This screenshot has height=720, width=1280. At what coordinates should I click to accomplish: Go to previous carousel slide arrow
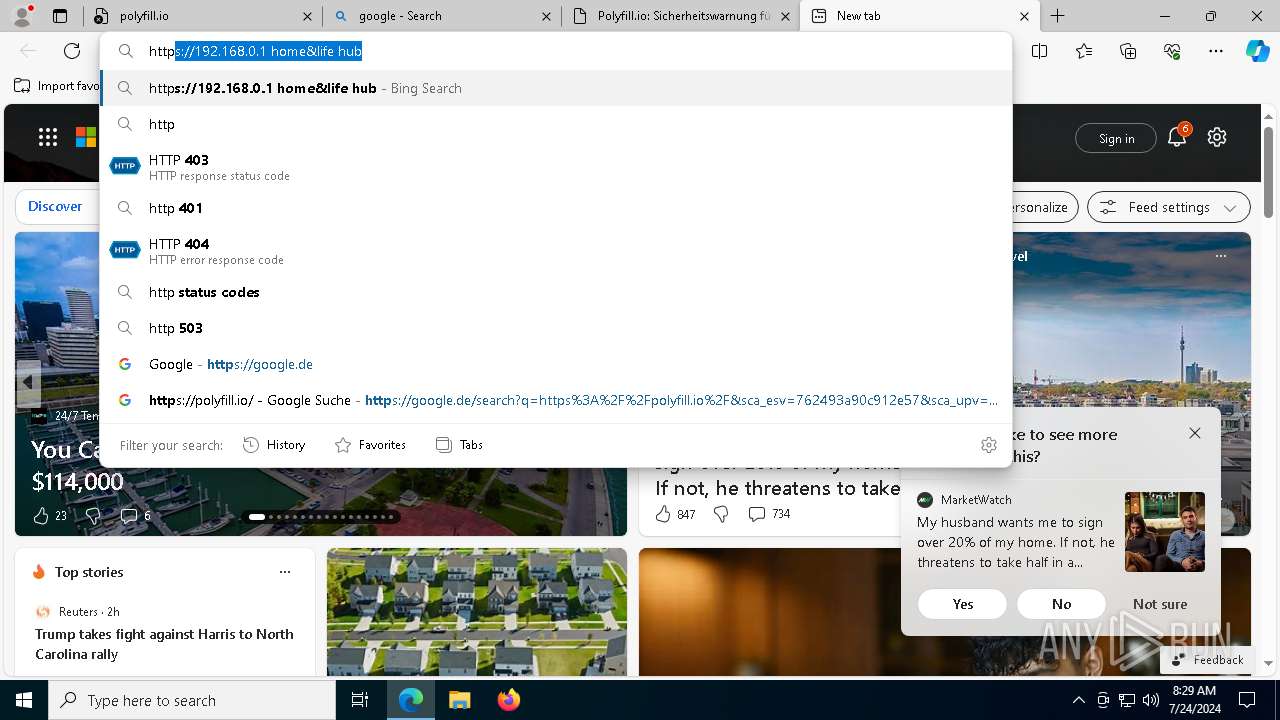27,382
